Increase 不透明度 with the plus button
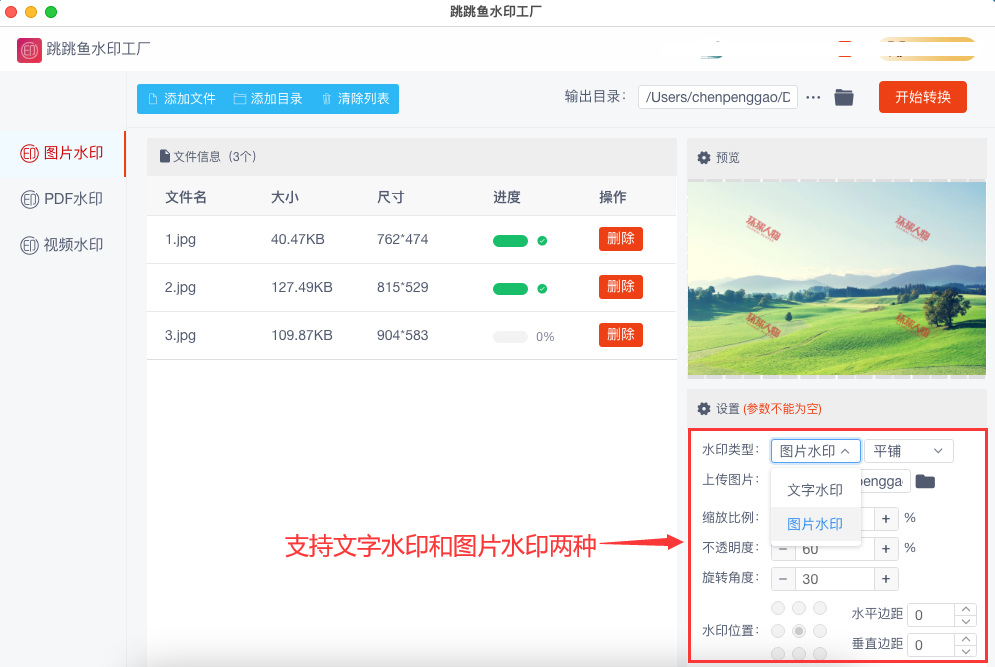This screenshot has width=995, height=667. point(885,548)
